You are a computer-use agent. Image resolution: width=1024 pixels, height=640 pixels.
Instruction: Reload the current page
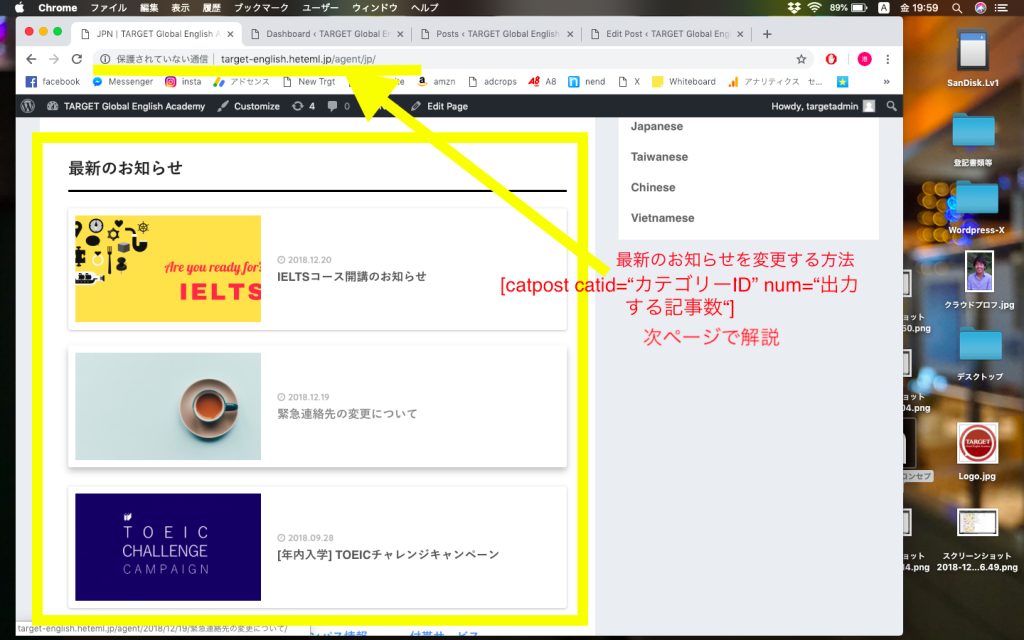click(77, 59)
